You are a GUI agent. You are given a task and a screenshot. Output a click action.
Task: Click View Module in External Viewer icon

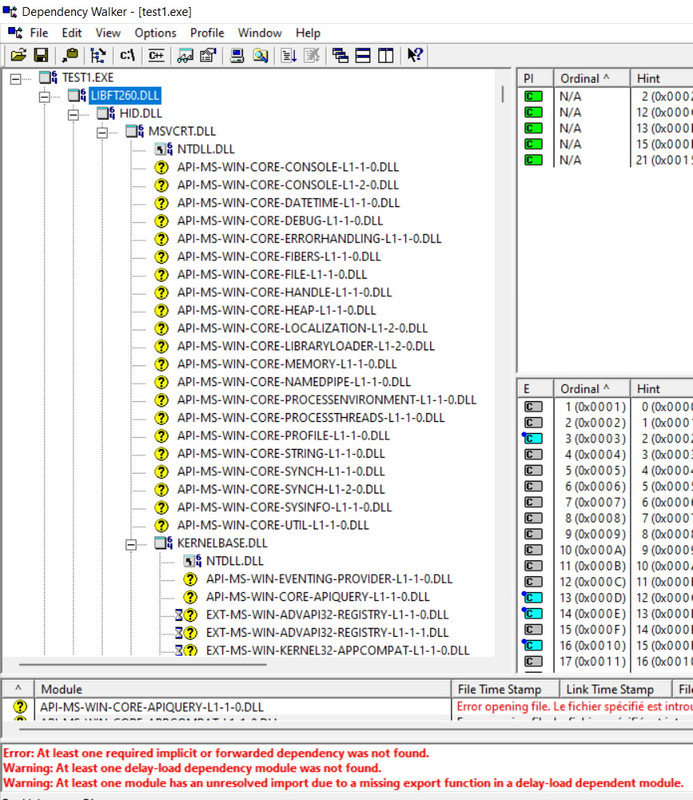point(185,55)
